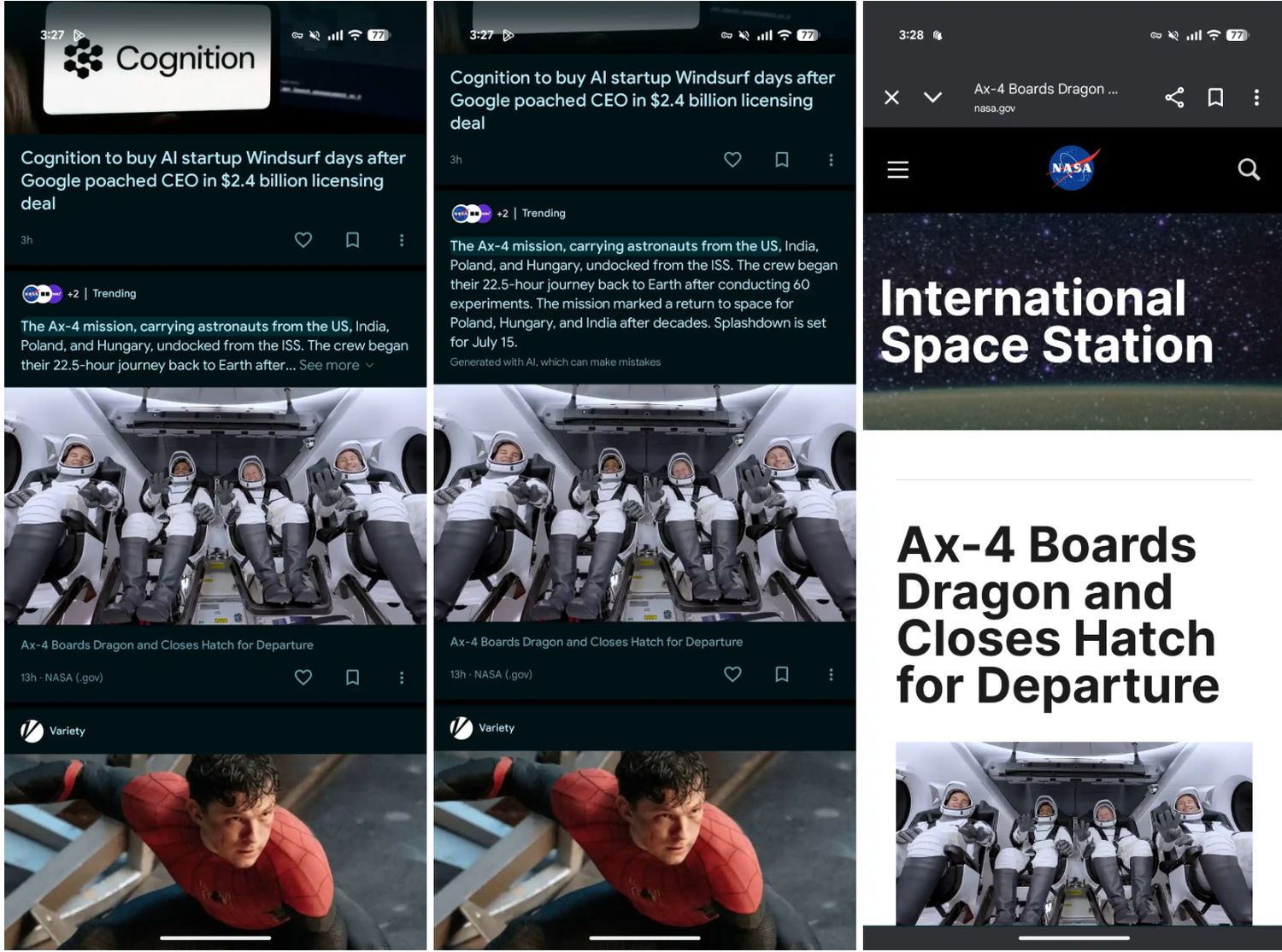Close the in-app browser with the X
The height and width of the screenshot is (952, 1282).
[891, 97]
